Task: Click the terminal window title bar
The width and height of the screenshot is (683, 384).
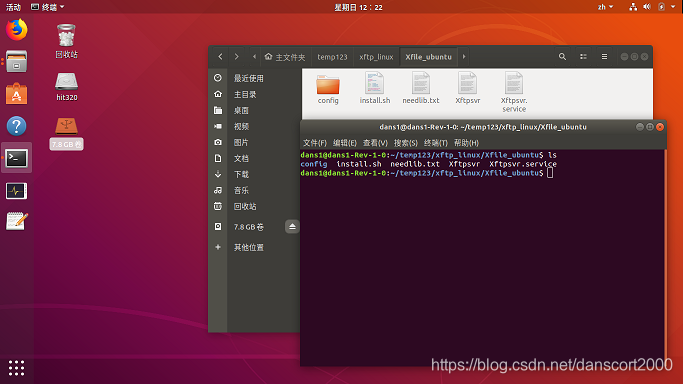Action: tap(483, 127)
